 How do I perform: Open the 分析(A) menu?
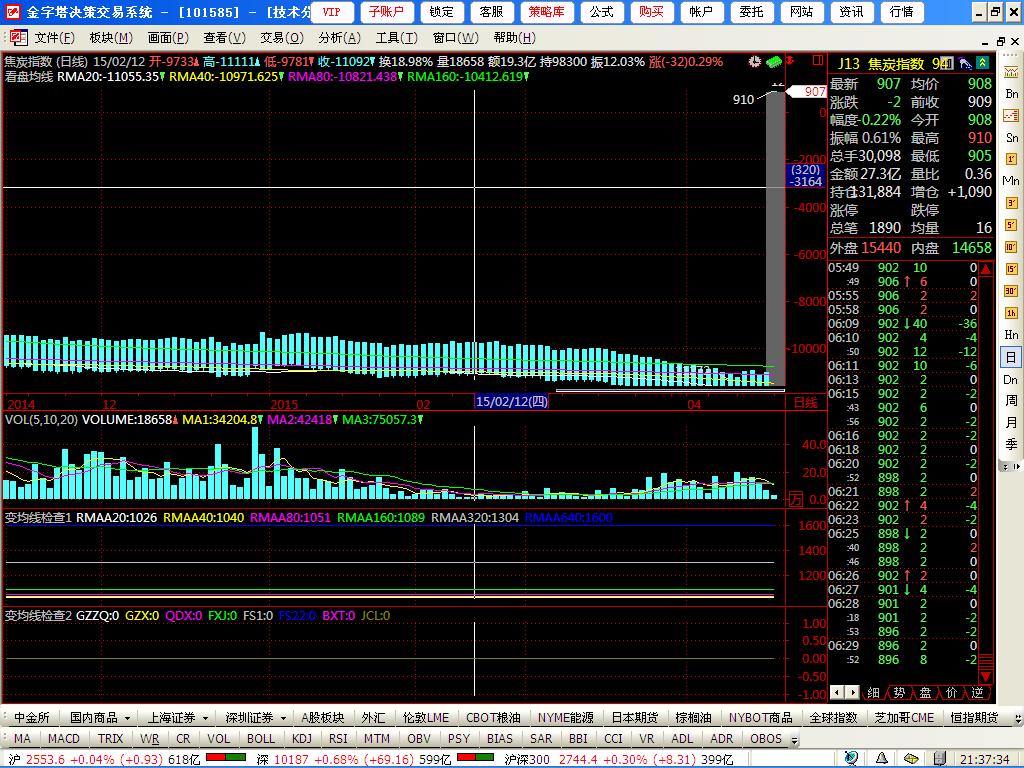pyautogui.click(x=338, y=38)
